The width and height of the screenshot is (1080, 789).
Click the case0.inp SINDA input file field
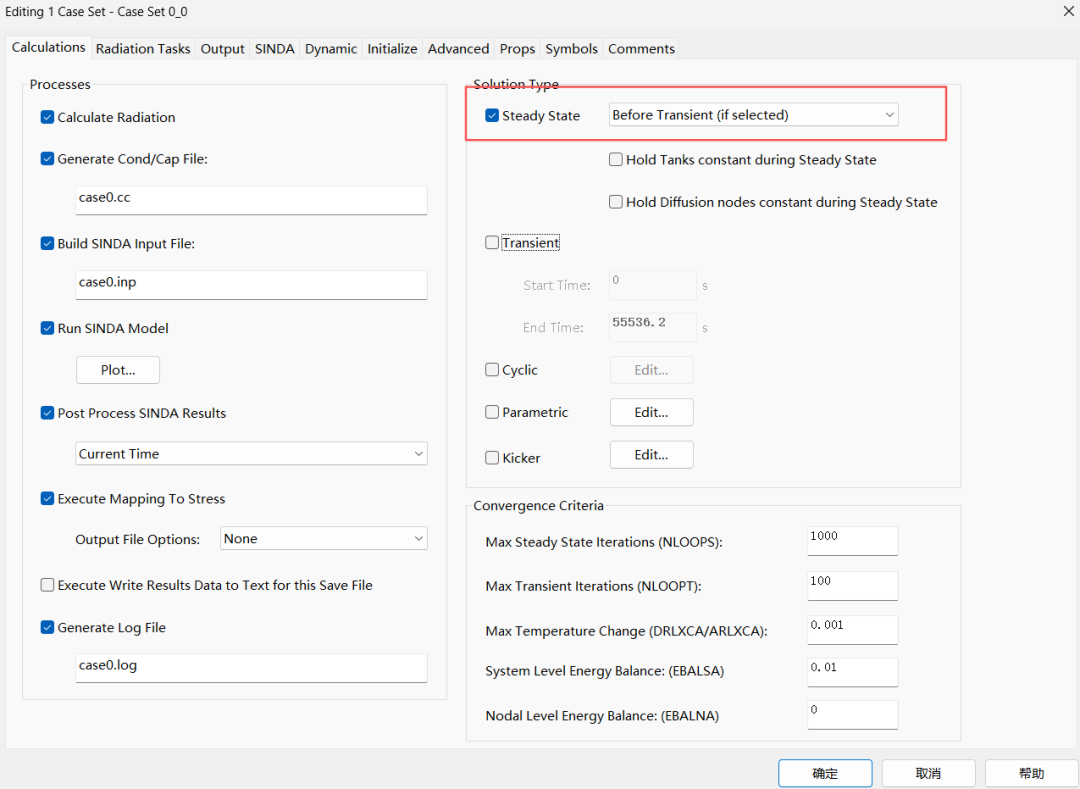pyautogui.click(x=251, y=284)
